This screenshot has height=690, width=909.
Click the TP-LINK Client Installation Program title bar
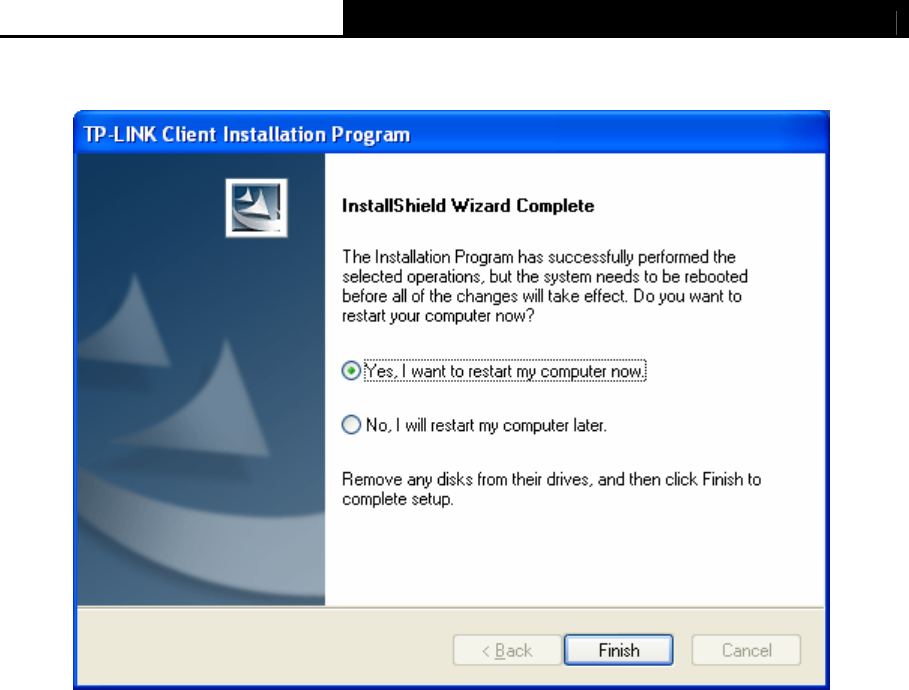[x=451, y=133]
